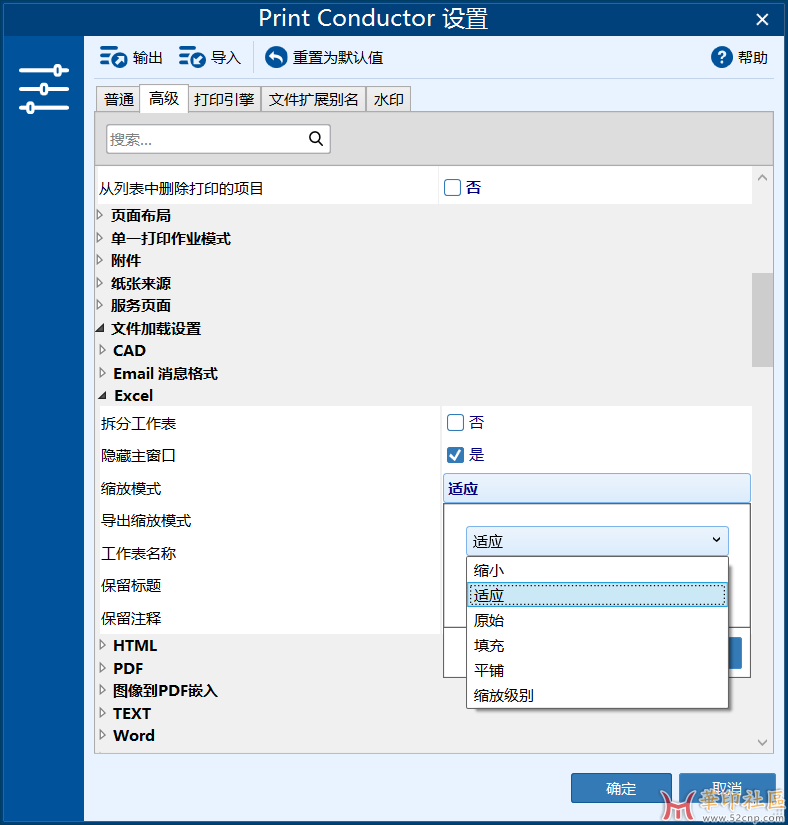Collapse the 文件加载设置 section
The image size is (788, 825).
point(100,328)
